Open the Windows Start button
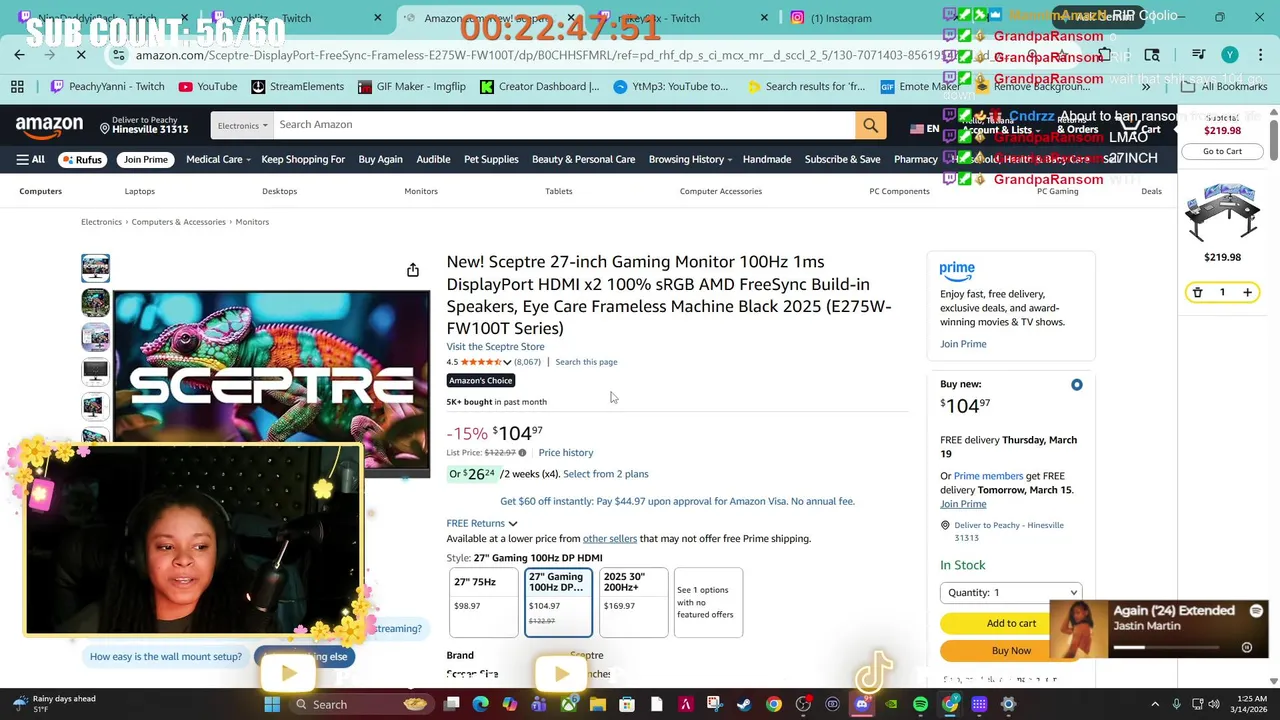Image resolution: width=1280 pixels, height=720 pixels. 272,704
